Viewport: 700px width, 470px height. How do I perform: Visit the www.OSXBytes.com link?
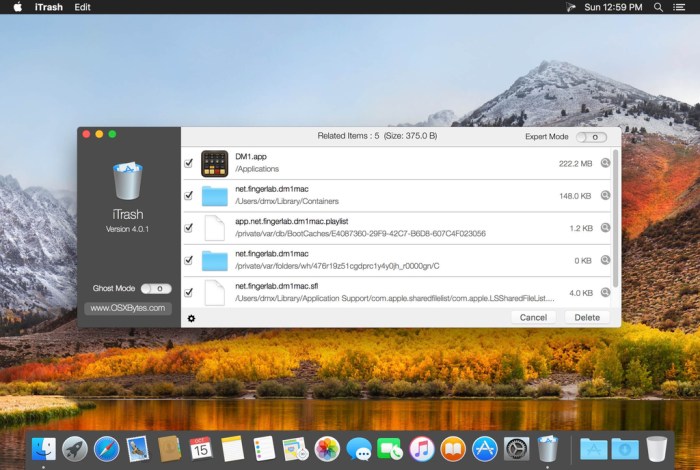tap(128, 308)
